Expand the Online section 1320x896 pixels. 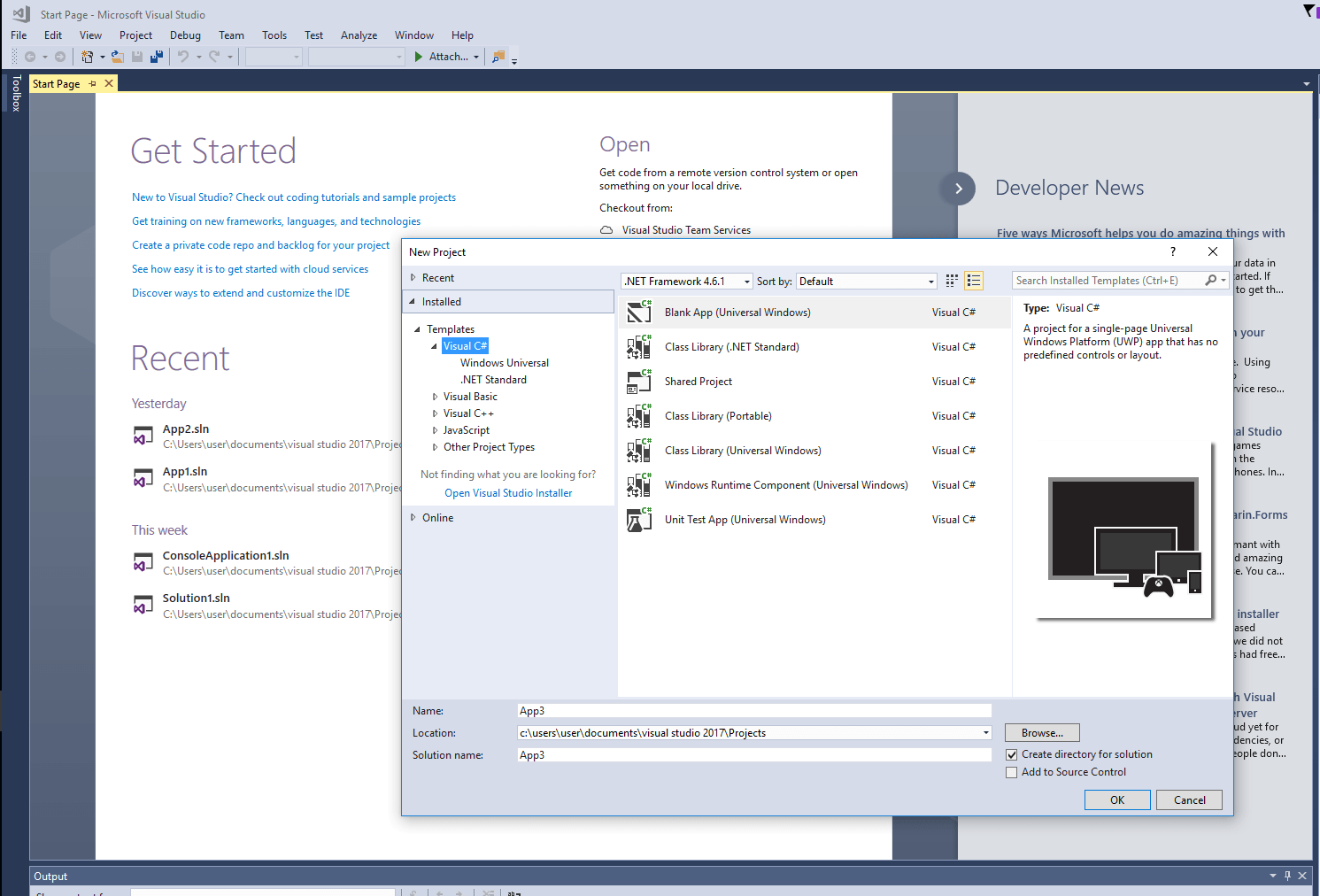(413, 518)
